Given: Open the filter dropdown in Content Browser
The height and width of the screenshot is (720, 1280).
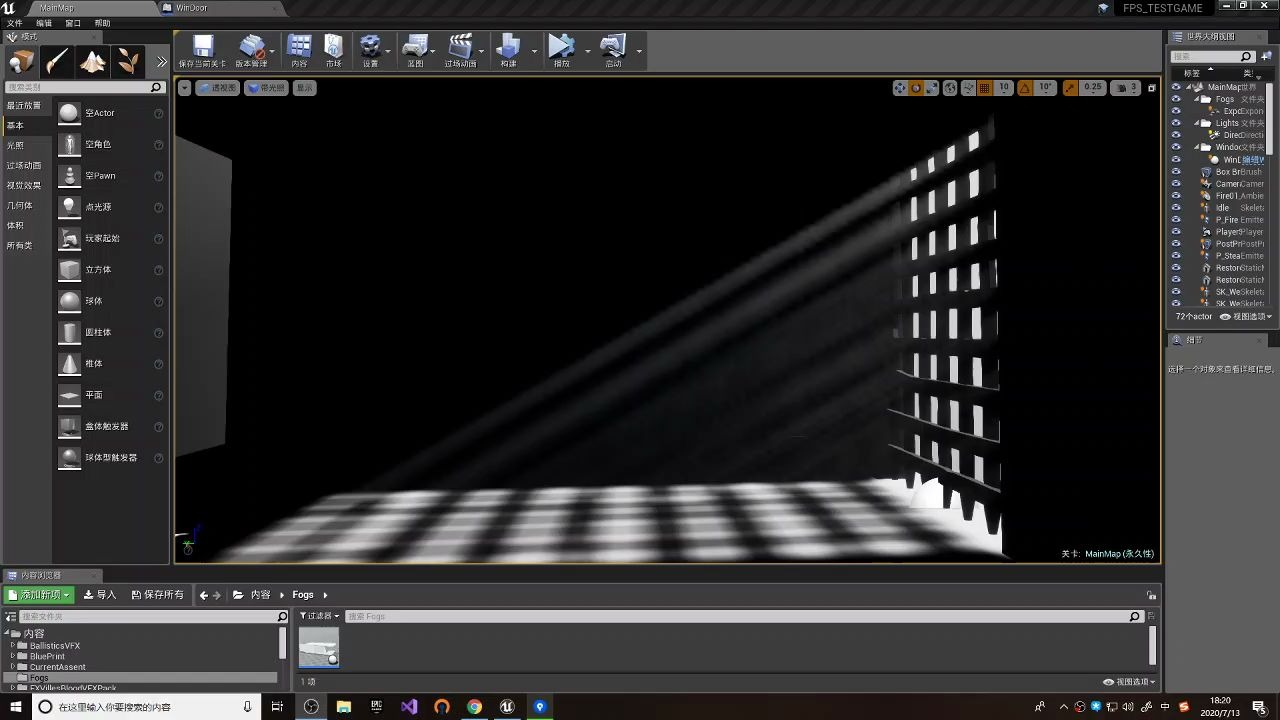Looking at the screenshot, I should coord(318,616).
